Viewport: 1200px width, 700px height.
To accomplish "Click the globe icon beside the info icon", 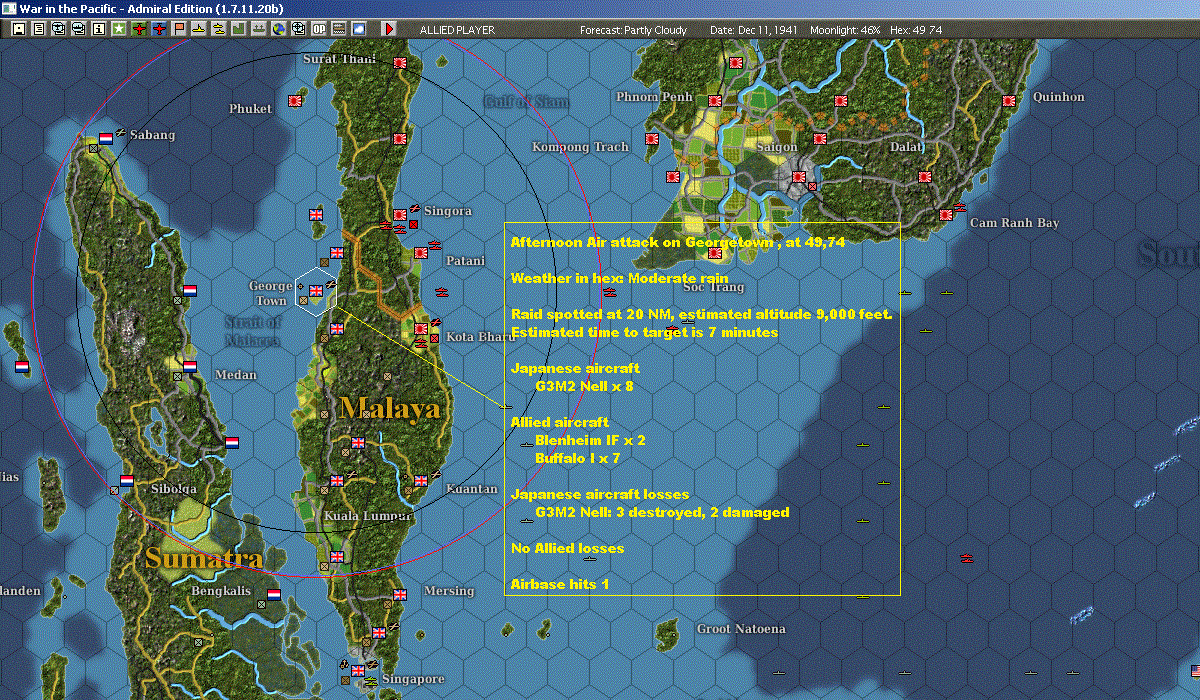I will (79, 29).
